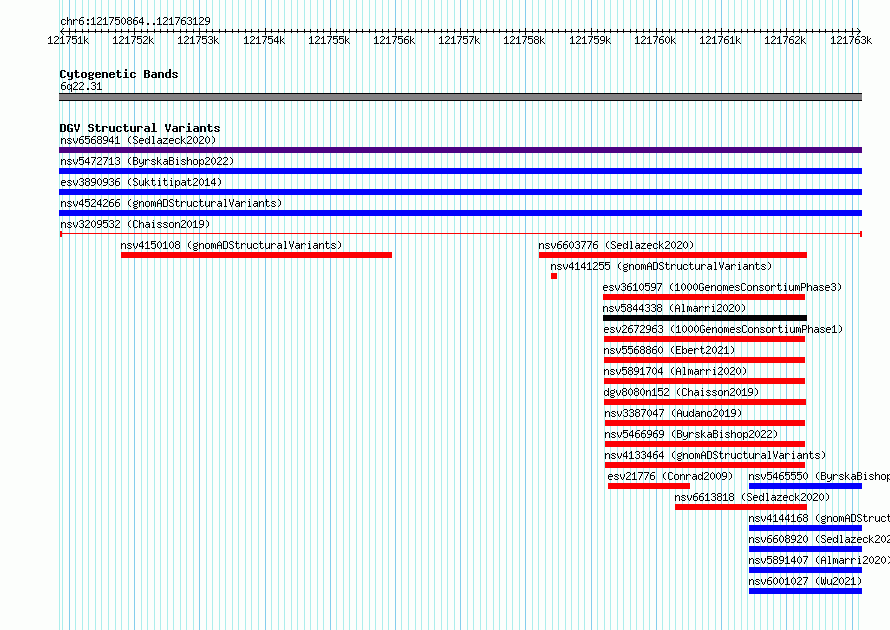Click the blue nsv5472713 variant bar
The width and height of the screenshot is (890, 630).
[x=460, y=171]
